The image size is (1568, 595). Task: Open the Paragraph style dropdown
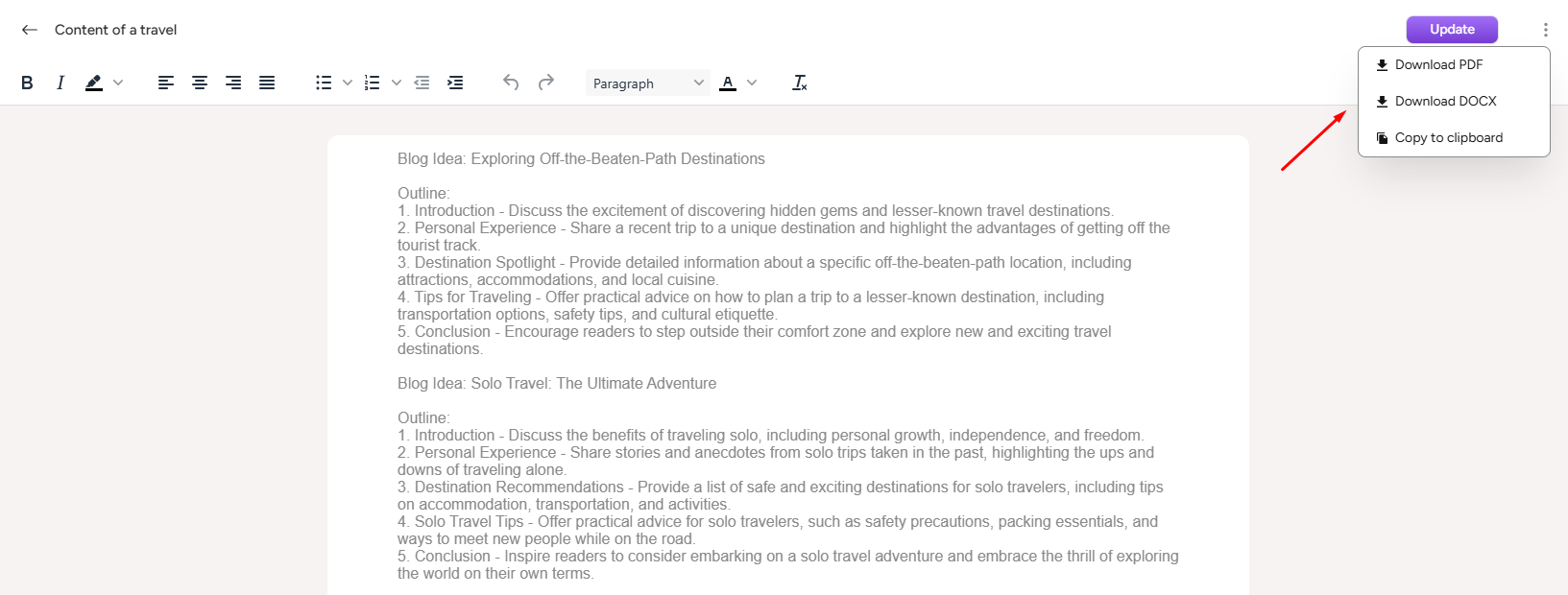click(x=648, y=83)
